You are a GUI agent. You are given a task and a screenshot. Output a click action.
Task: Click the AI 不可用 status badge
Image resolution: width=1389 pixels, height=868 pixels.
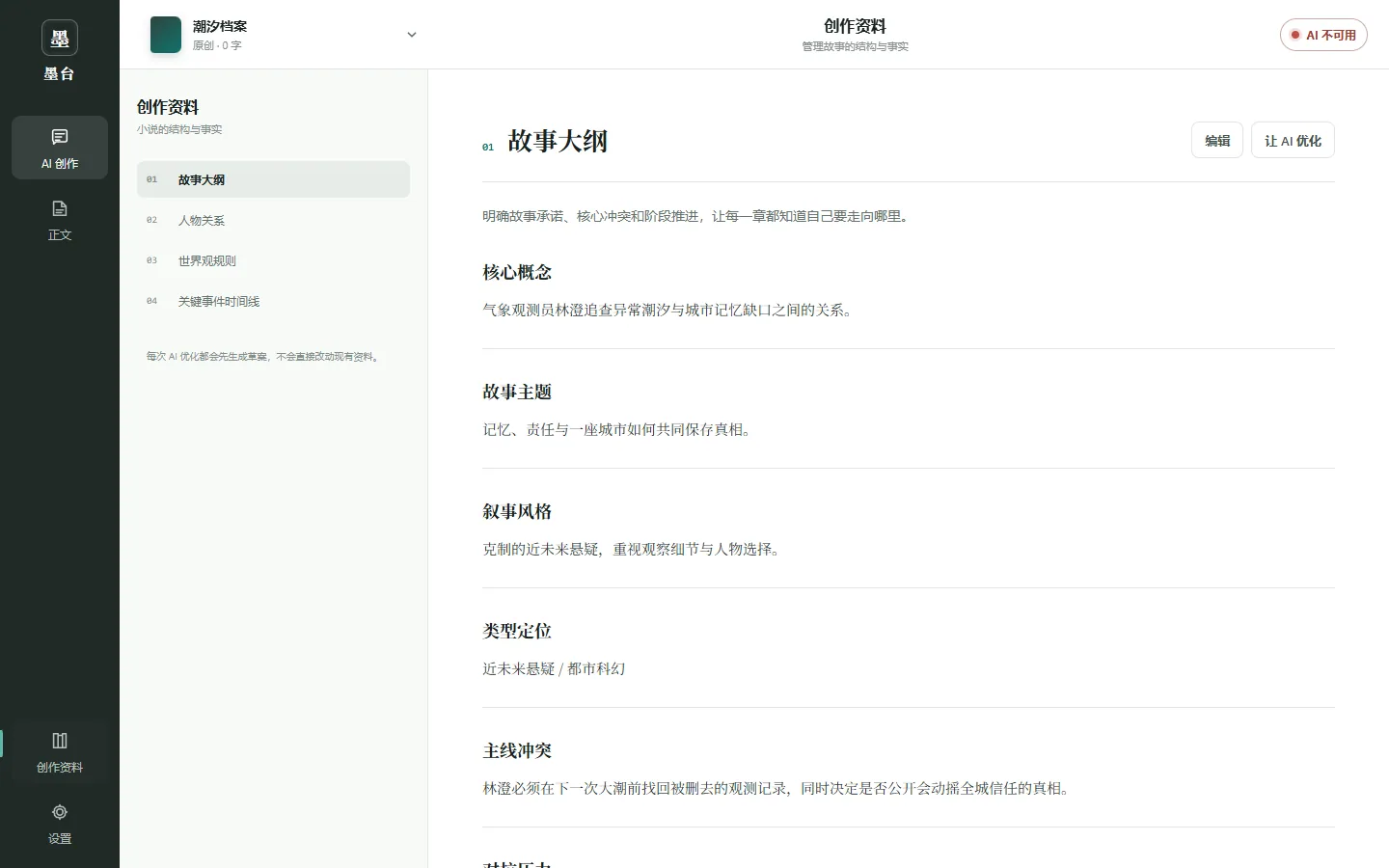tap(1323, 35)
